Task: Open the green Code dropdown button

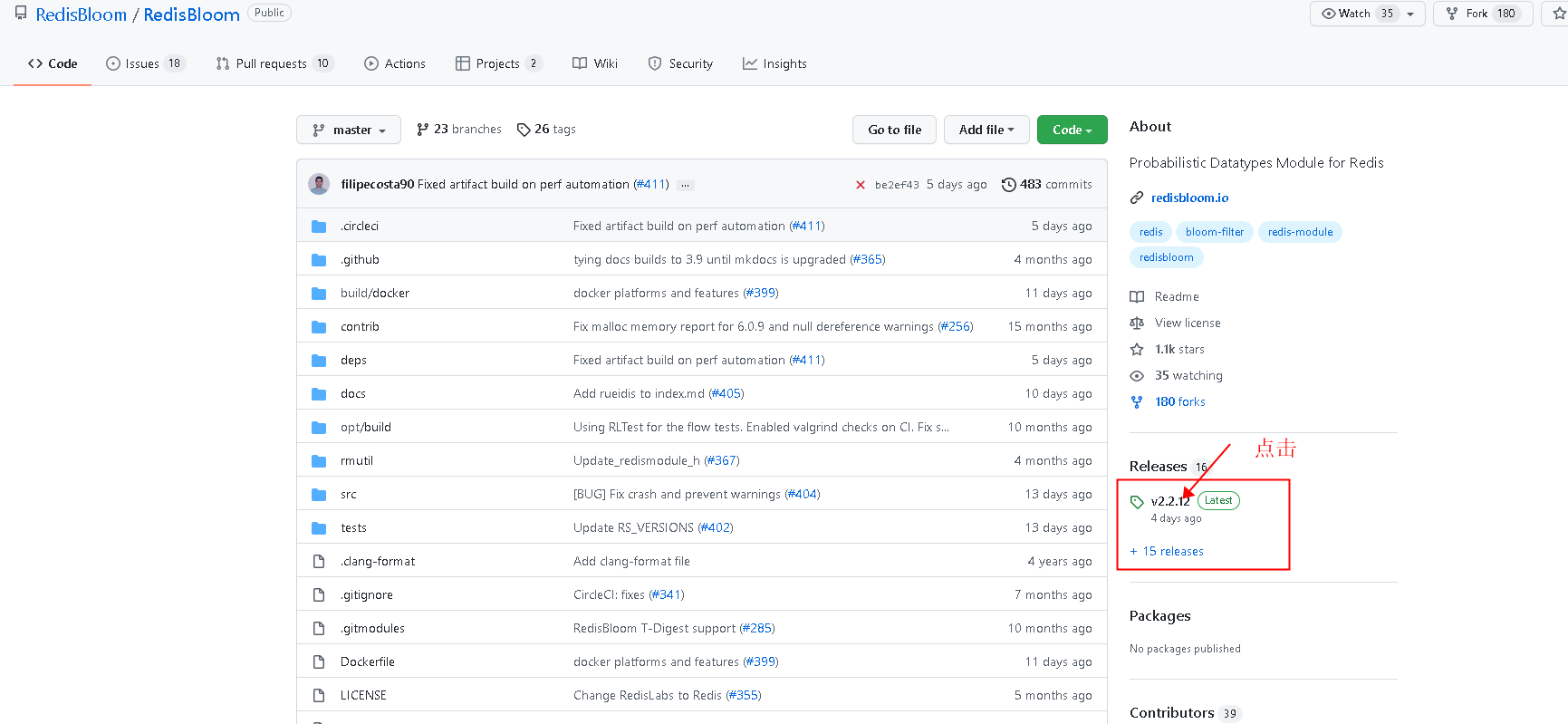Action: click(1073, 130)
